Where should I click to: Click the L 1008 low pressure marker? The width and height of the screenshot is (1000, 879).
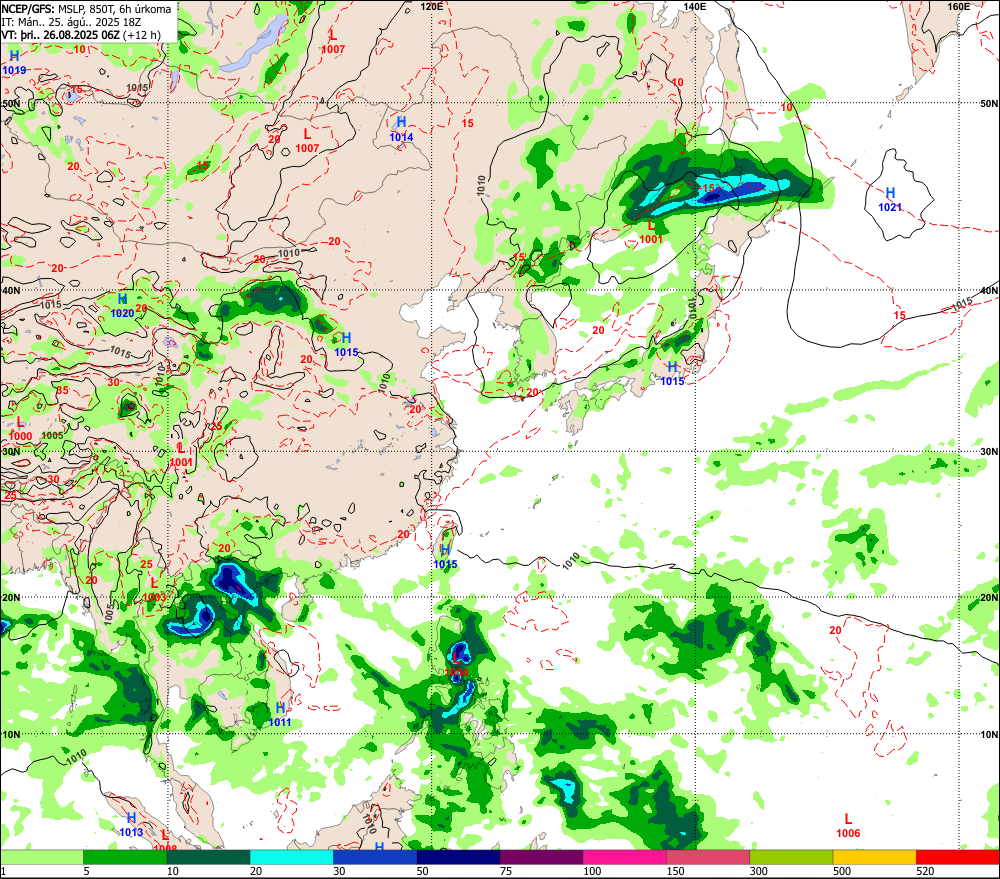165,841
